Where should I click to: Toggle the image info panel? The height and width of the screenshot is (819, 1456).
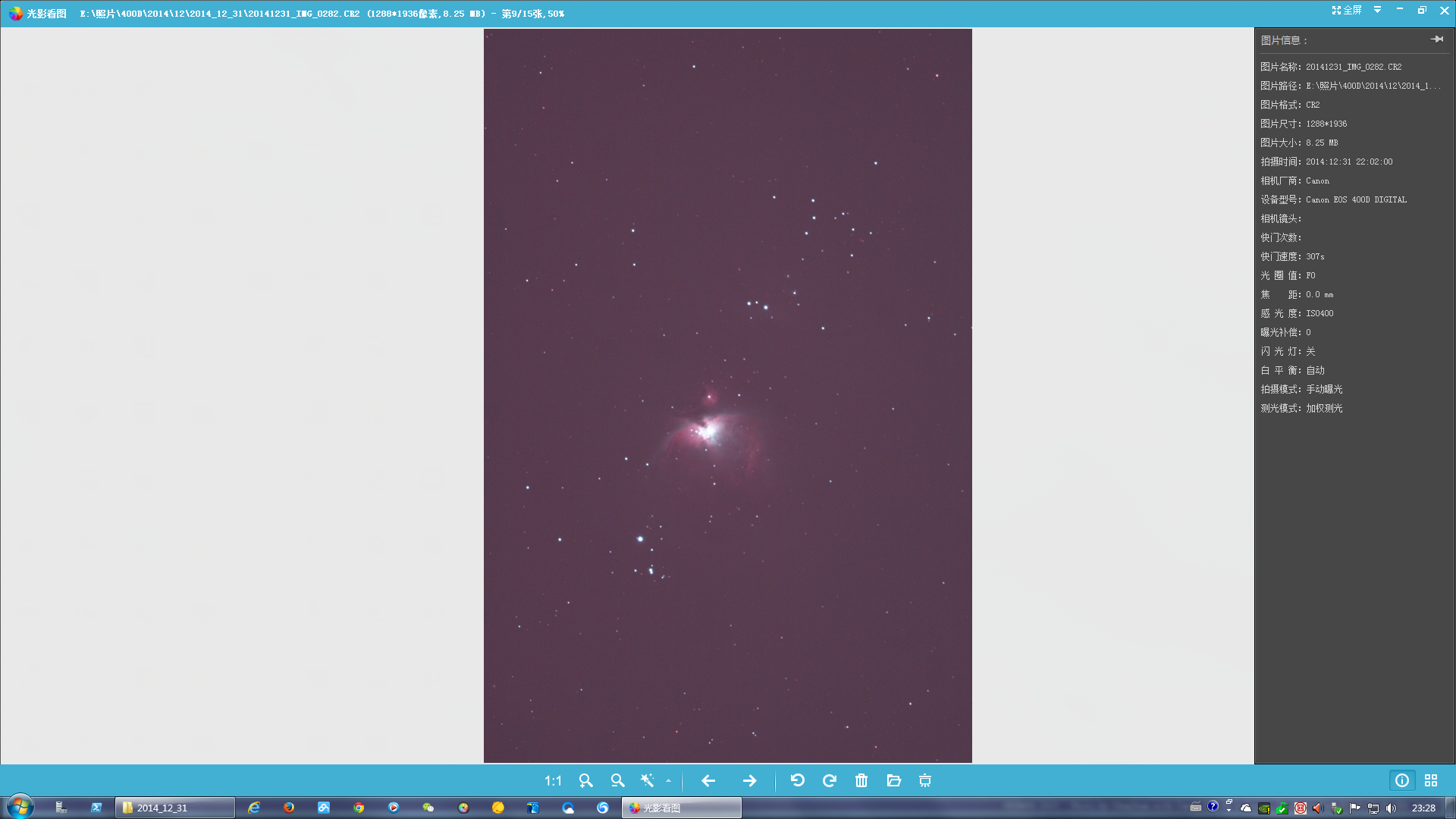point(1402,780)
